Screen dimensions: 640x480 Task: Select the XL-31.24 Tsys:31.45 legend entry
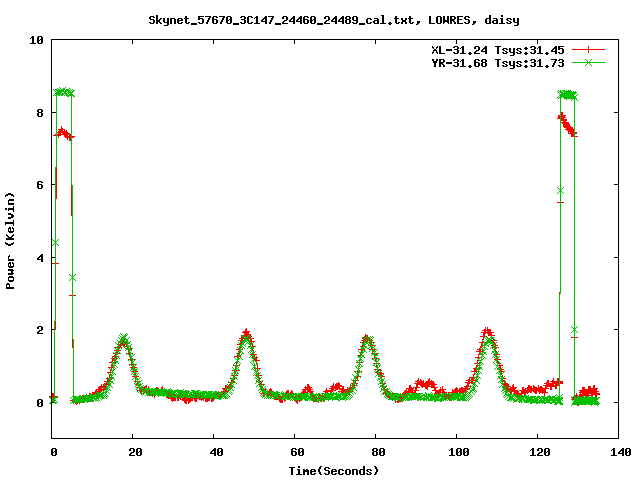(498, 50)
